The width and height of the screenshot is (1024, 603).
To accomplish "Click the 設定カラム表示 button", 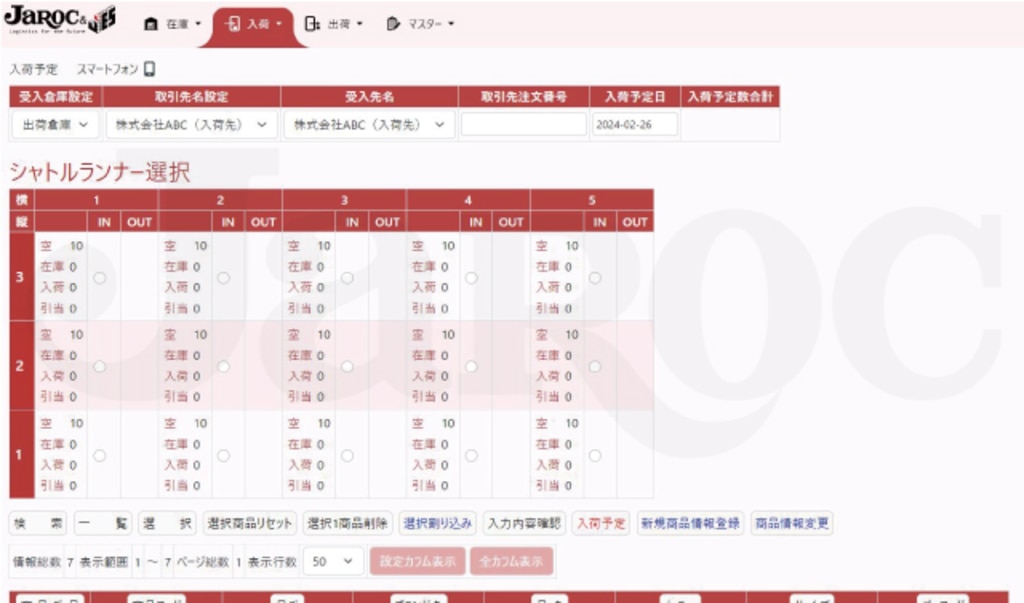I will (417, 562).
